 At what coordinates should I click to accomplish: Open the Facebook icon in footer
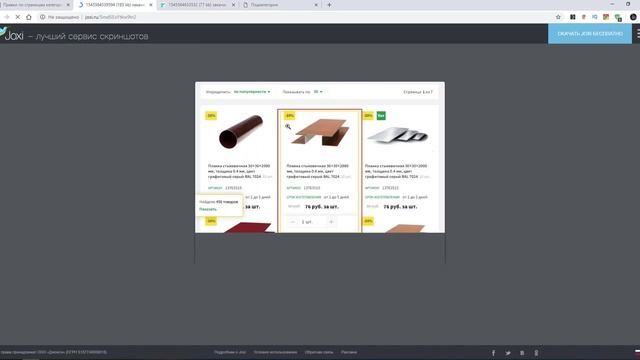493,353
